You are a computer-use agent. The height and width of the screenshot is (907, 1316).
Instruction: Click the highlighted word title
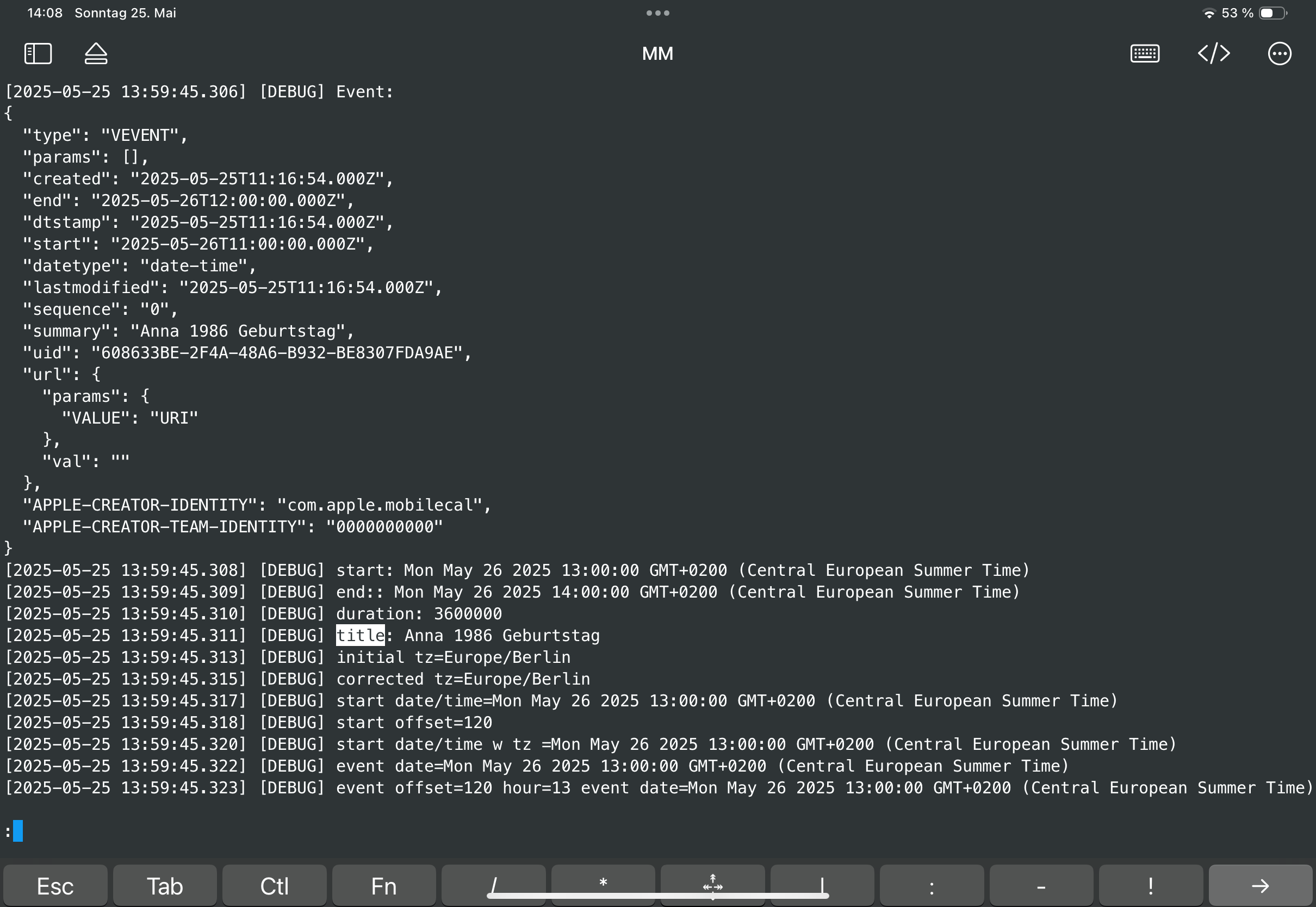coord(360,635)
